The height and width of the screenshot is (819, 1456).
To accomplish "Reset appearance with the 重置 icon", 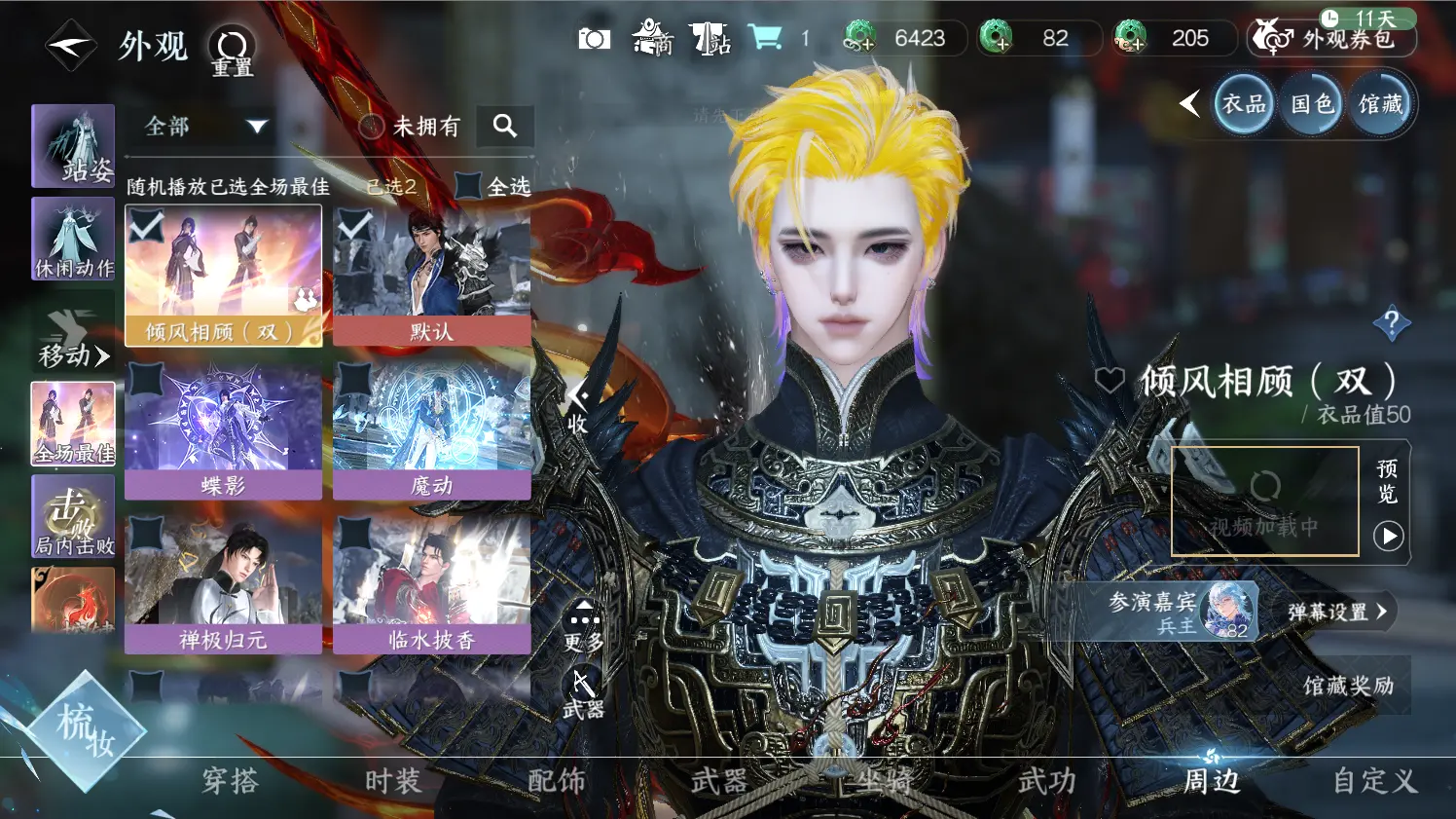I will click(232, 51).
